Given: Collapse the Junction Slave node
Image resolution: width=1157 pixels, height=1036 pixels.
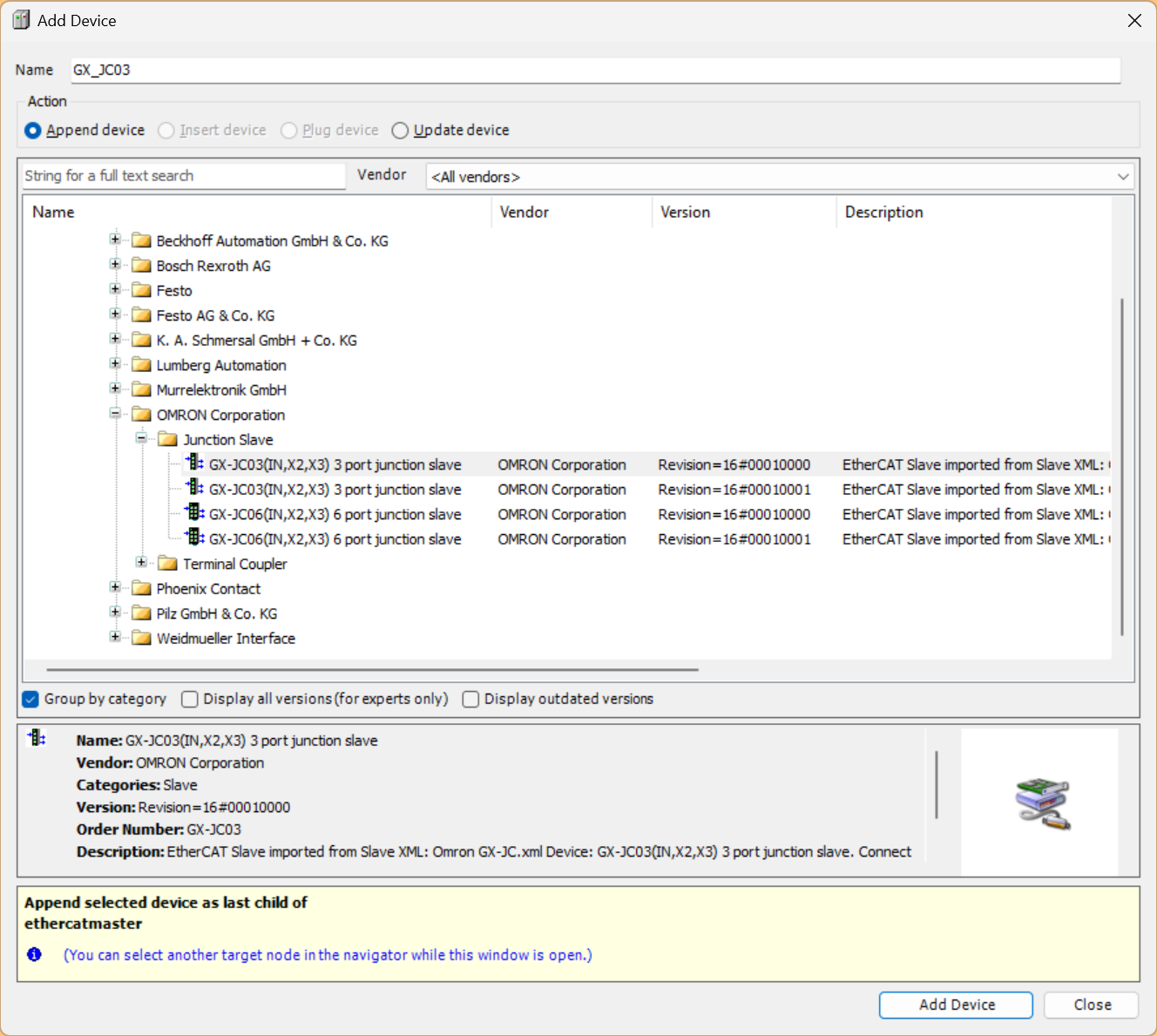Looking at the screenshot, I should pyautogui.click(x=141, y=438).
